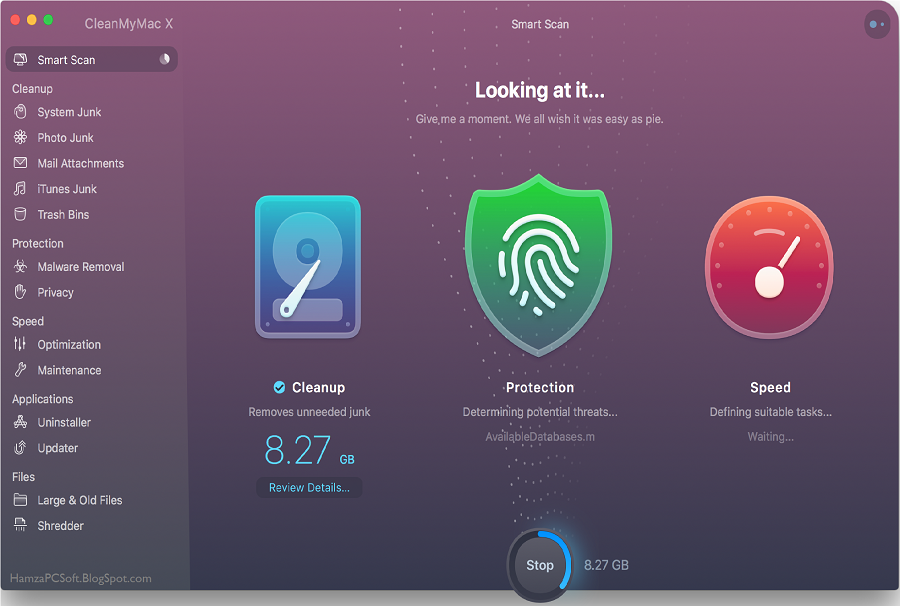This screenshot has width=900, height=606.
Task: Click the 'Looking at it...' heading
Action: pyautogui.click(x=540, y=90)
